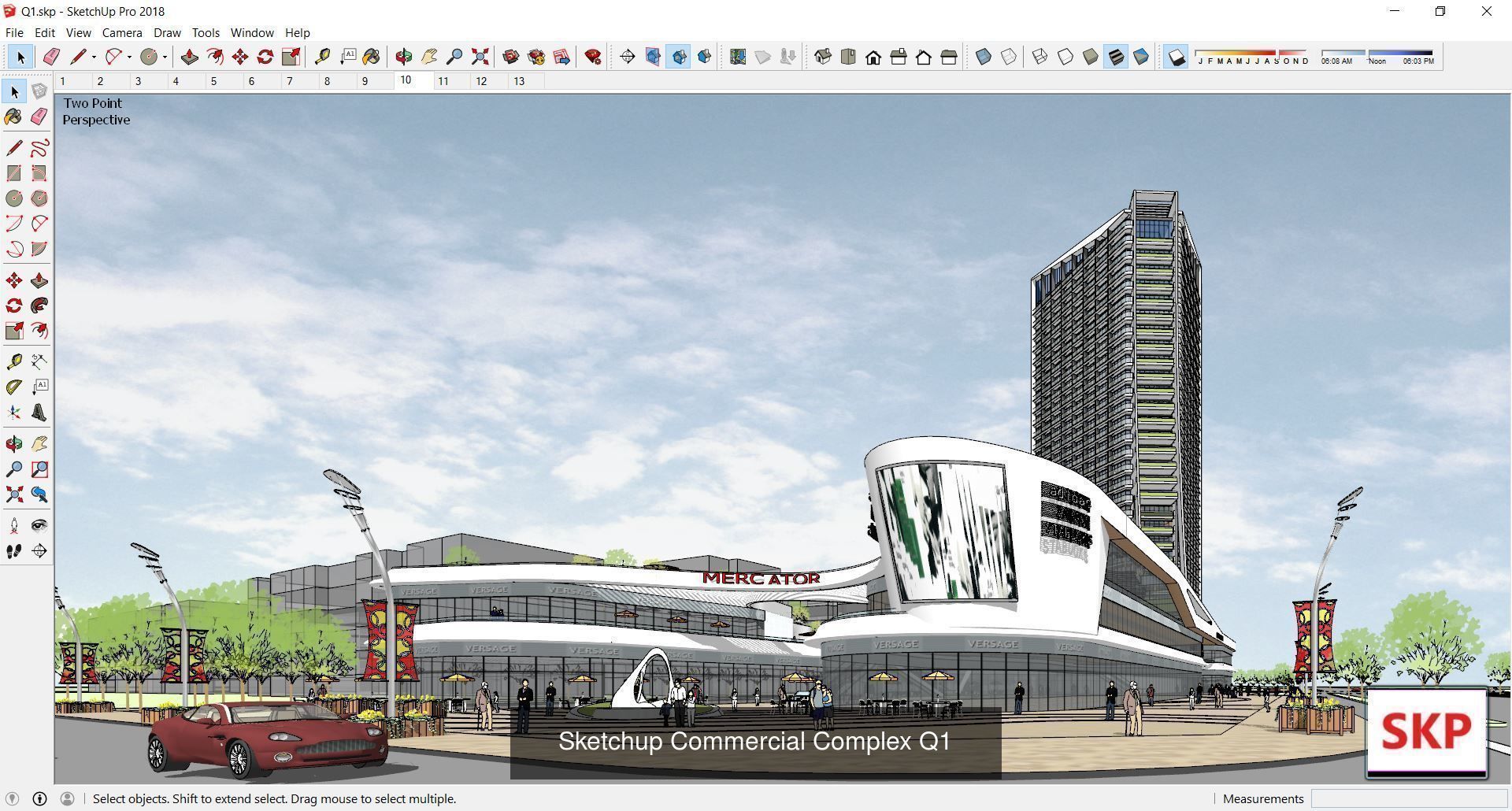1512x811 pixels.
Task: Click the geo-location status icon
Action: (x=12, y=798)
